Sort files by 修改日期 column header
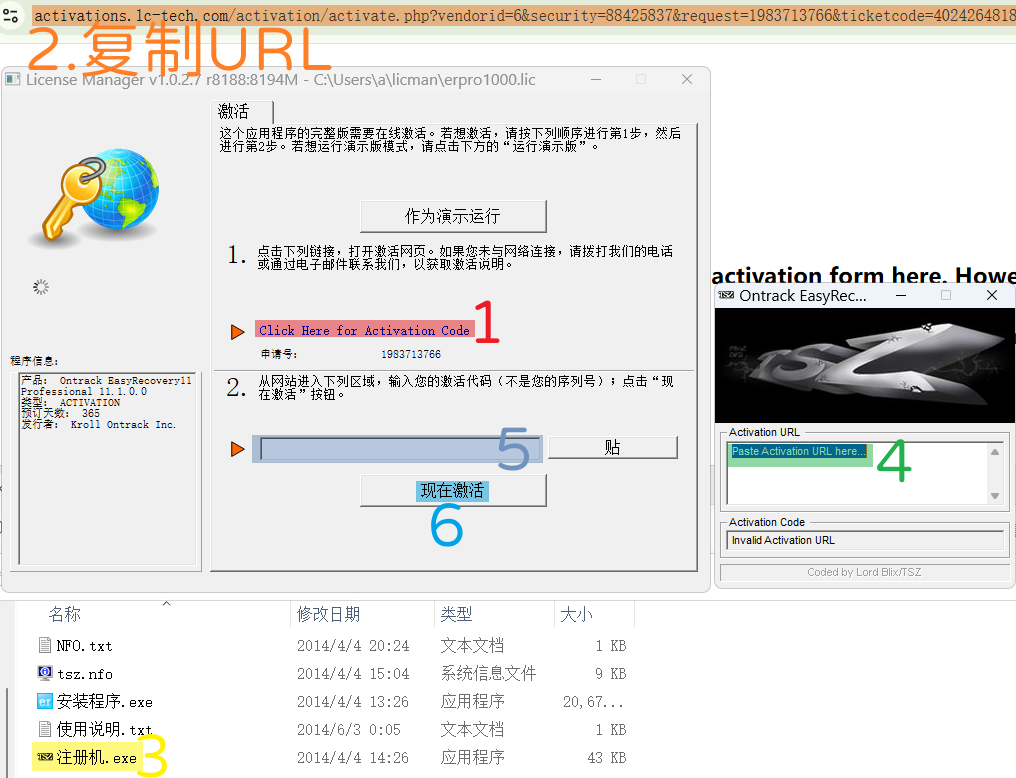The image size is (1016, 778). pyautogui.click(x=329, y=614)
